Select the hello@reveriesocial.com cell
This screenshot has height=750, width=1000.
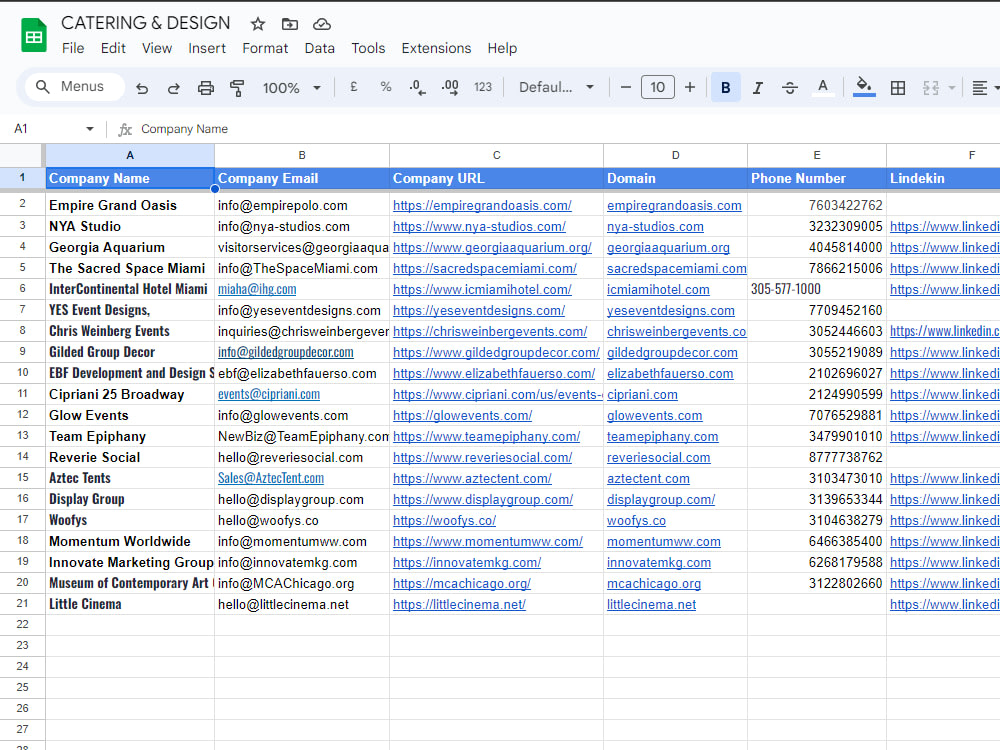(x=302, y=457)
